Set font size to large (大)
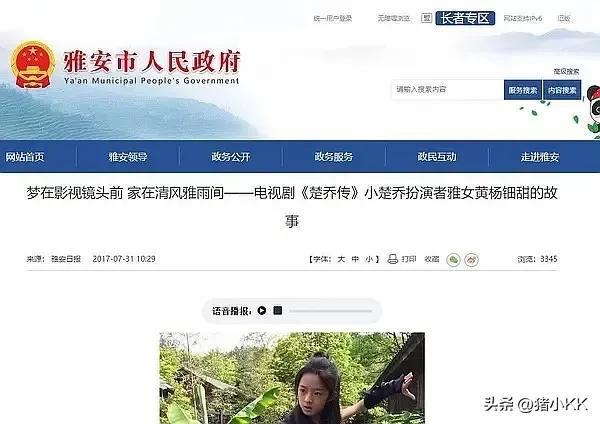600x424 pixels. 341,259
